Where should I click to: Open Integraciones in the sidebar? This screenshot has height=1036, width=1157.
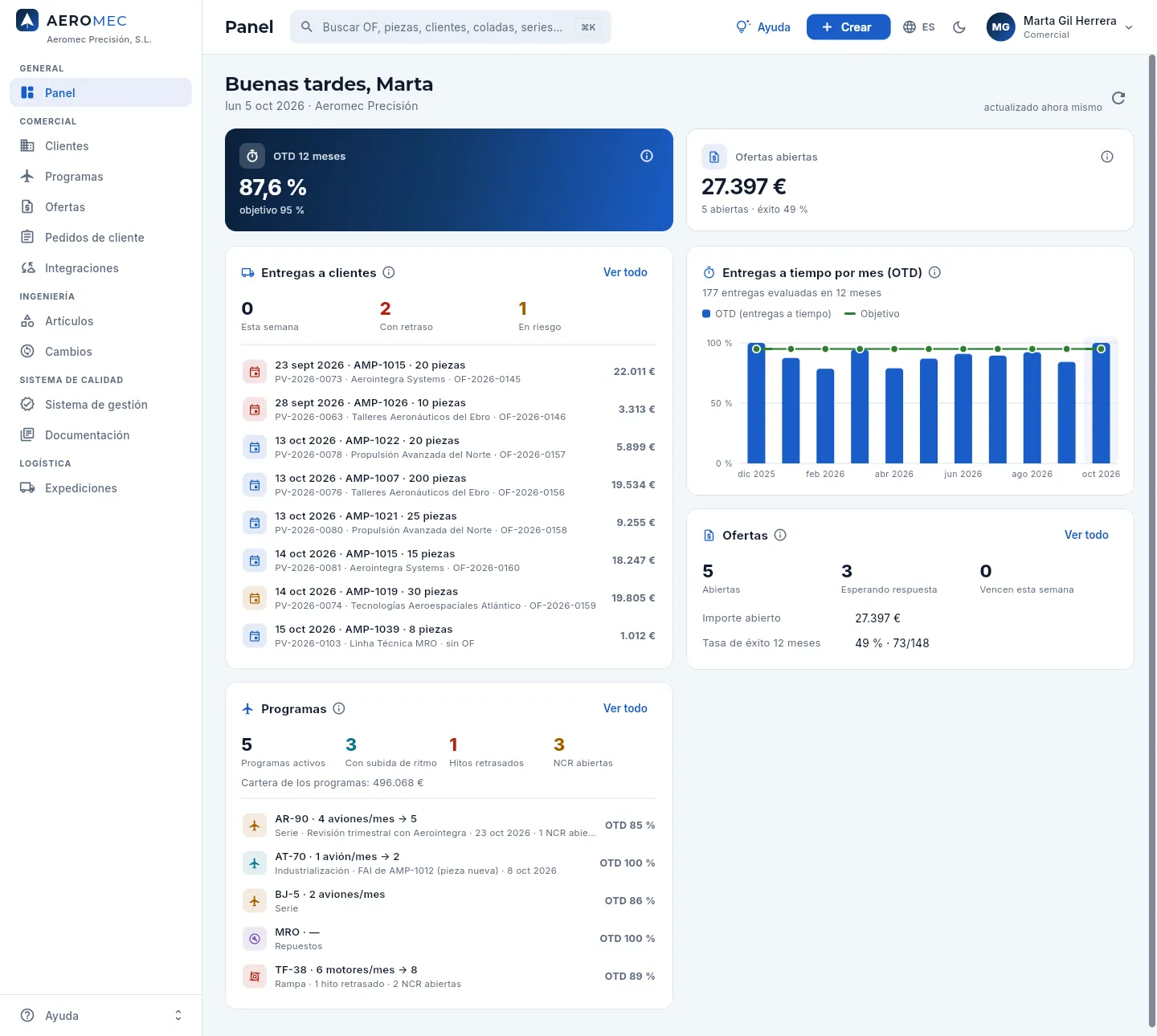101,268
